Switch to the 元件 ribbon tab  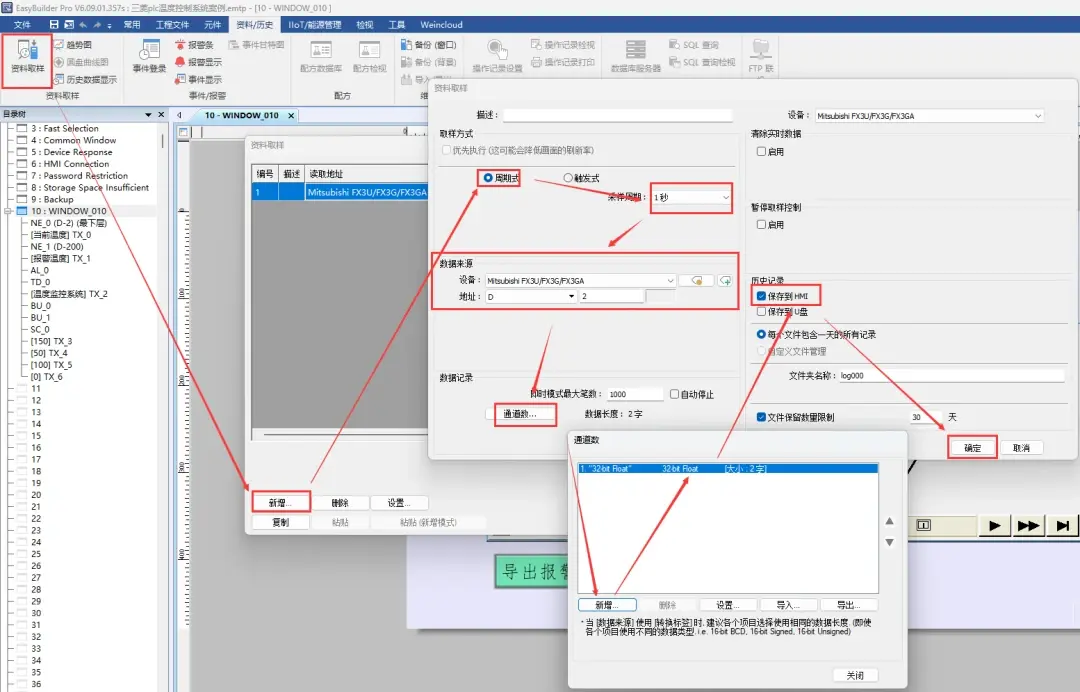(x=213, y=25)
